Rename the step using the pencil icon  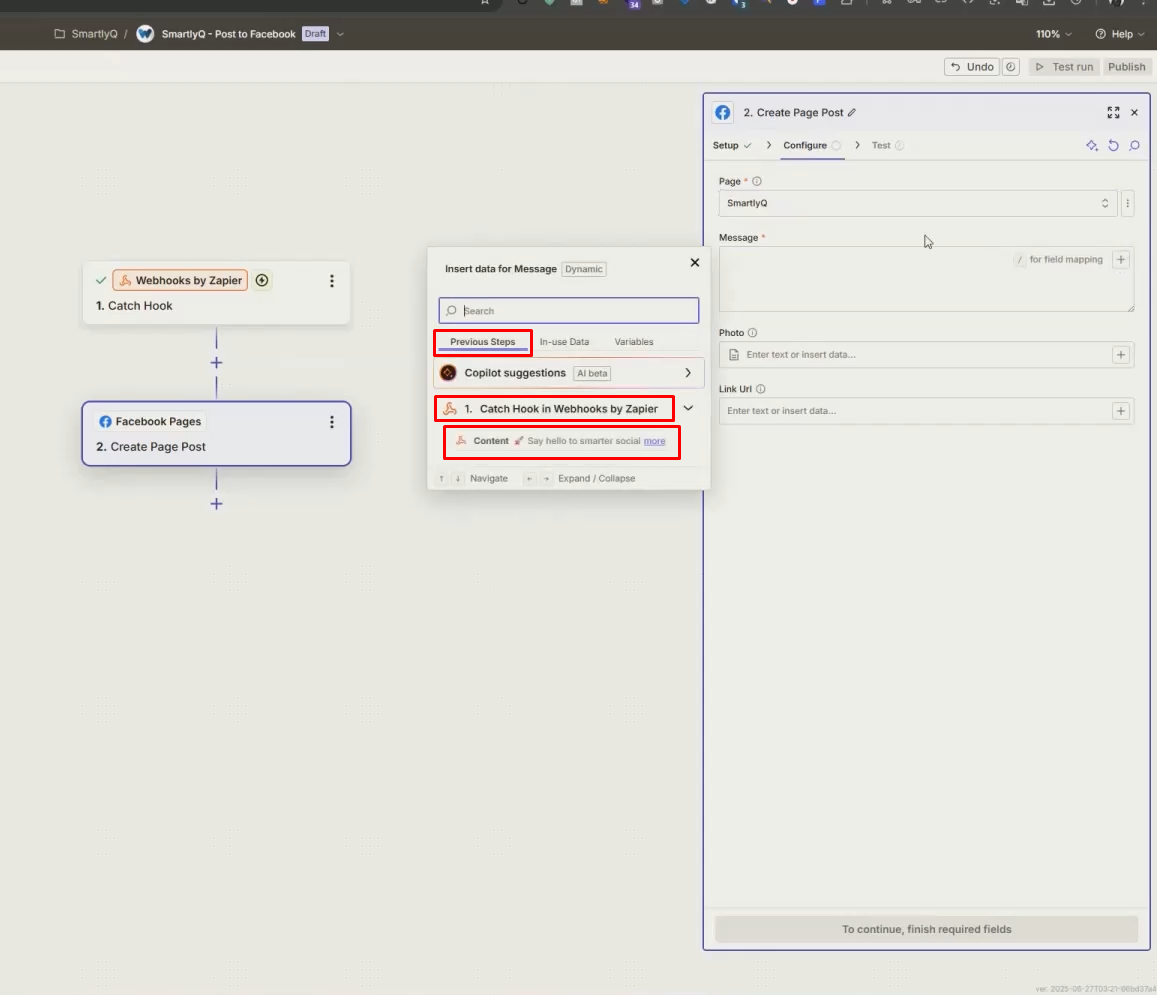pos(852,113)
